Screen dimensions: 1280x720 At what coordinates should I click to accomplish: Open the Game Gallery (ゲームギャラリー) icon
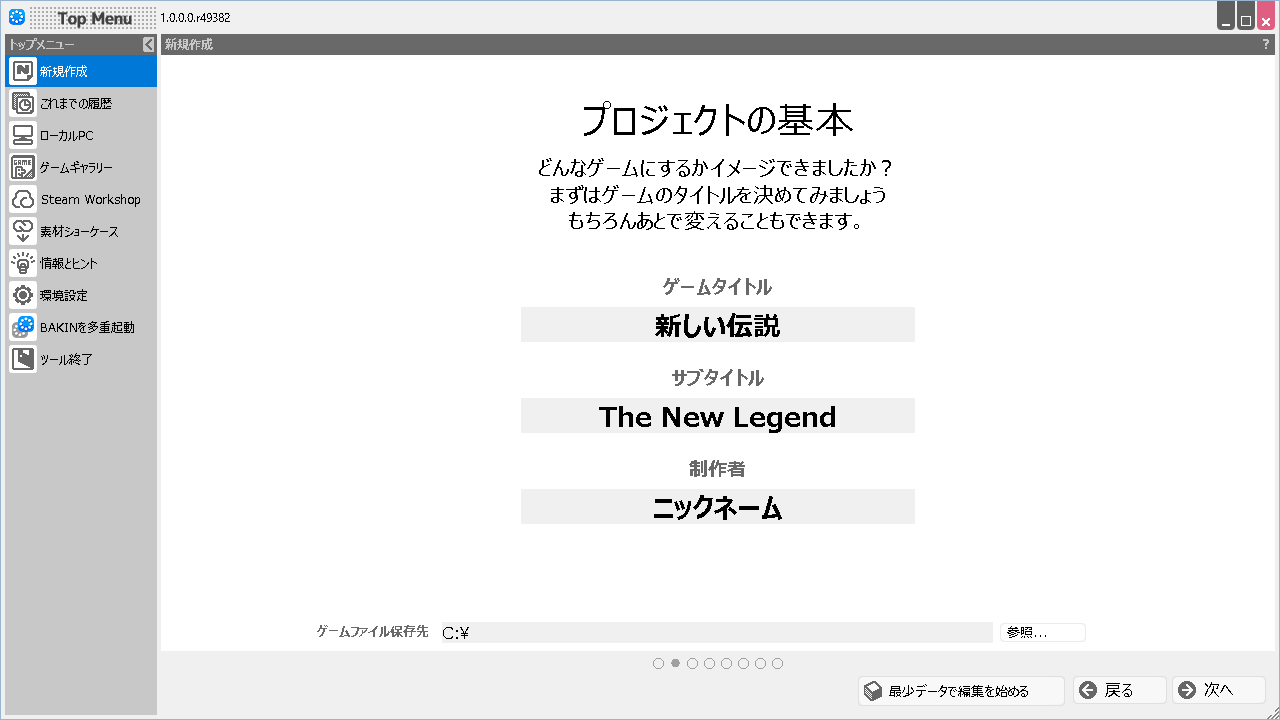(x=23, y=167)
